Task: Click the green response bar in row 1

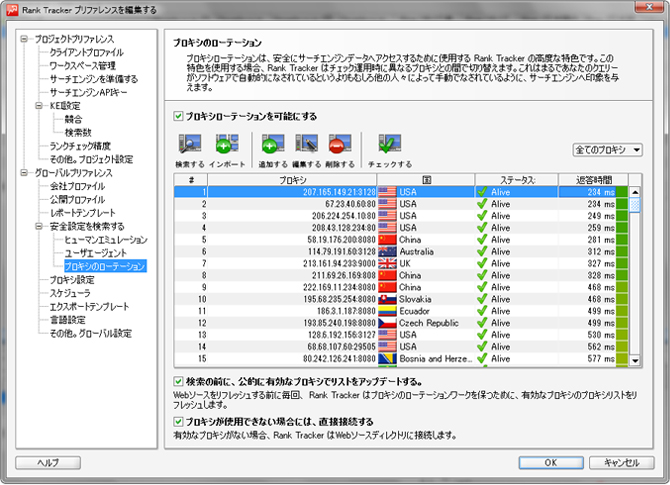Action: [x=622, y=192]
